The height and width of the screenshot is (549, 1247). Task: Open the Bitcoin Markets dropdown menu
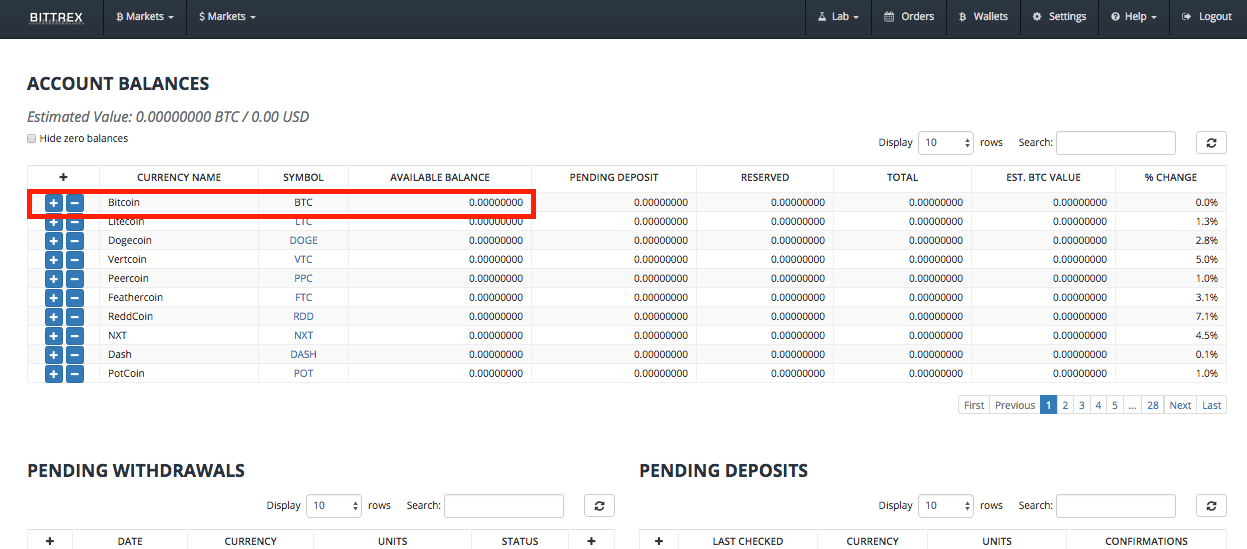click(x=146, y=17)
